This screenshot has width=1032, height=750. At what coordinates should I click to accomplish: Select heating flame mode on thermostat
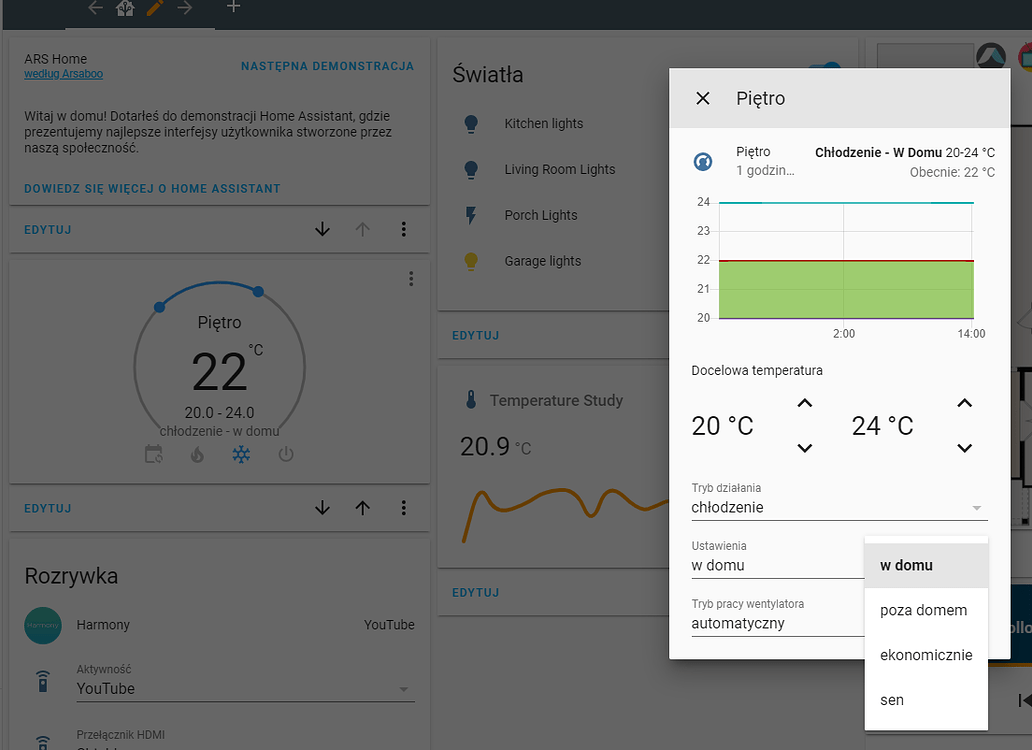click(x=197, y=454)
